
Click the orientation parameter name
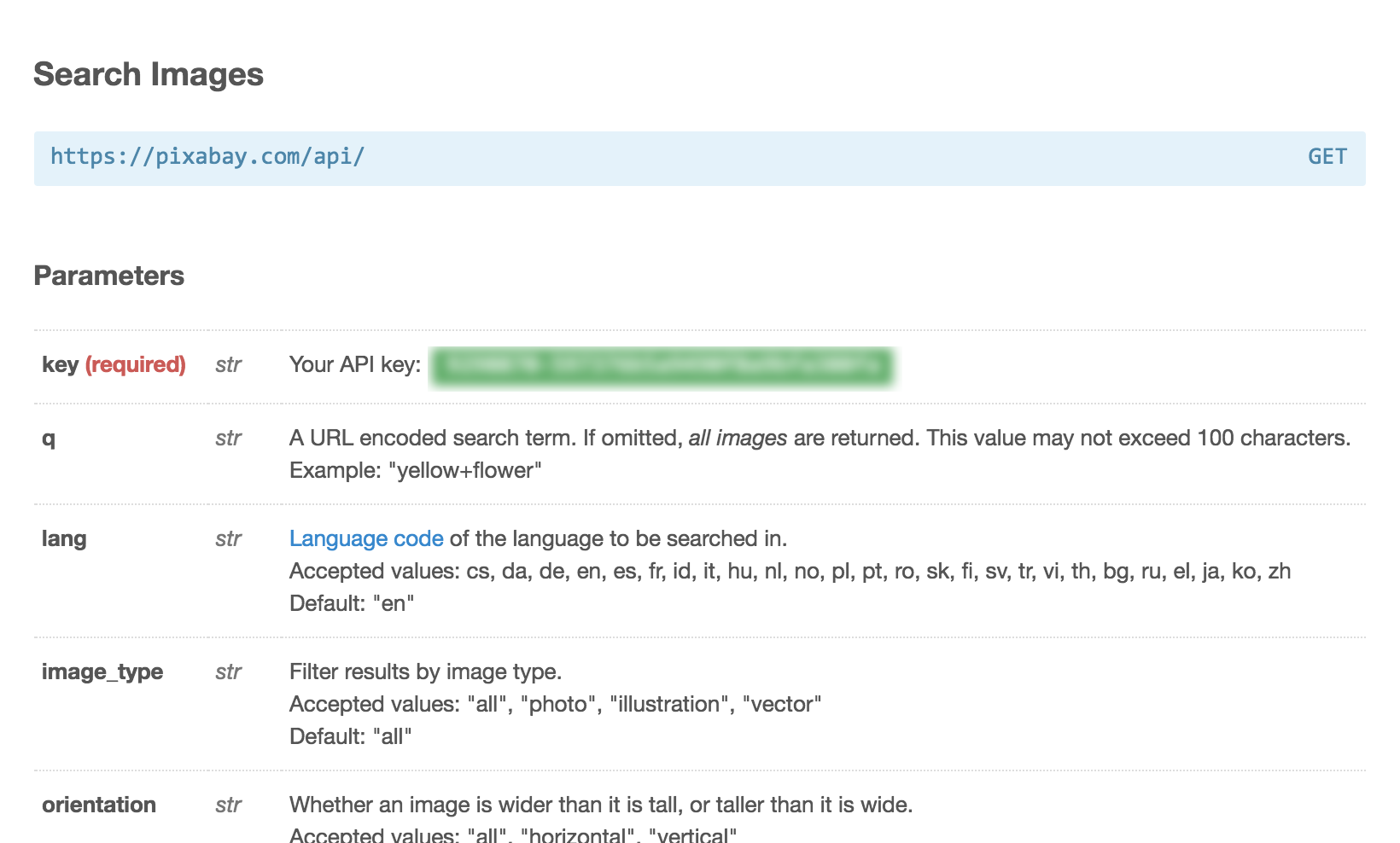tap(99, 805)
